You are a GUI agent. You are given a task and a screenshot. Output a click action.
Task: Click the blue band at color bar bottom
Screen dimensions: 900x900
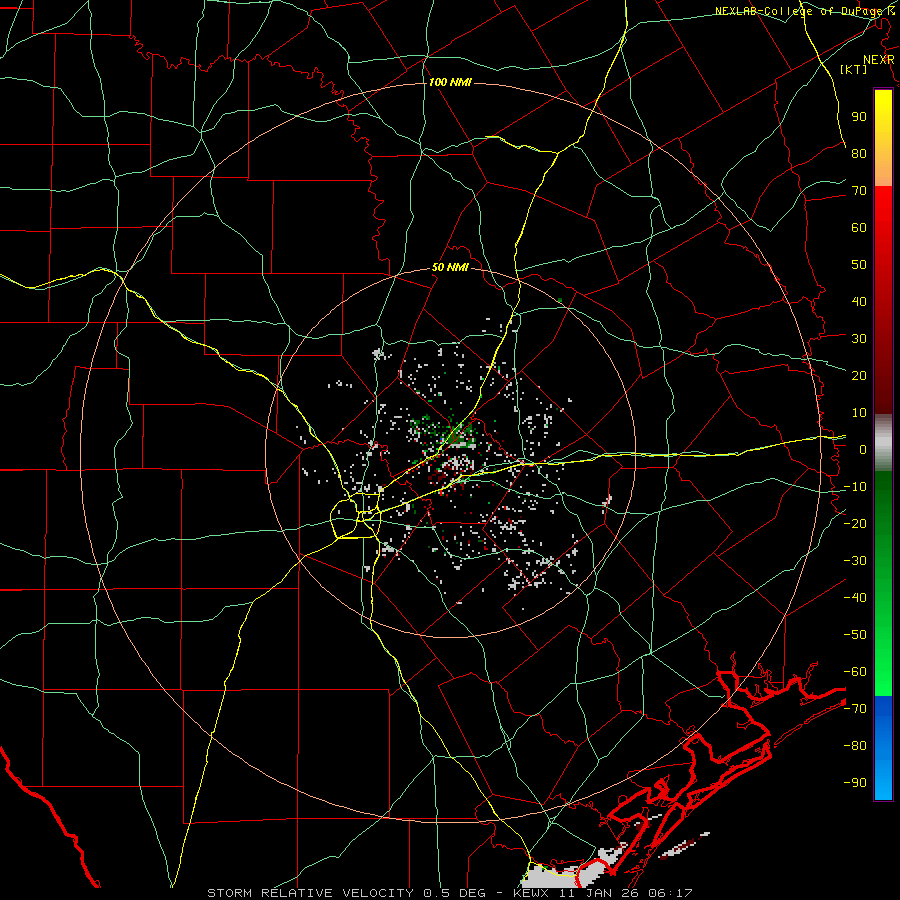883,748
